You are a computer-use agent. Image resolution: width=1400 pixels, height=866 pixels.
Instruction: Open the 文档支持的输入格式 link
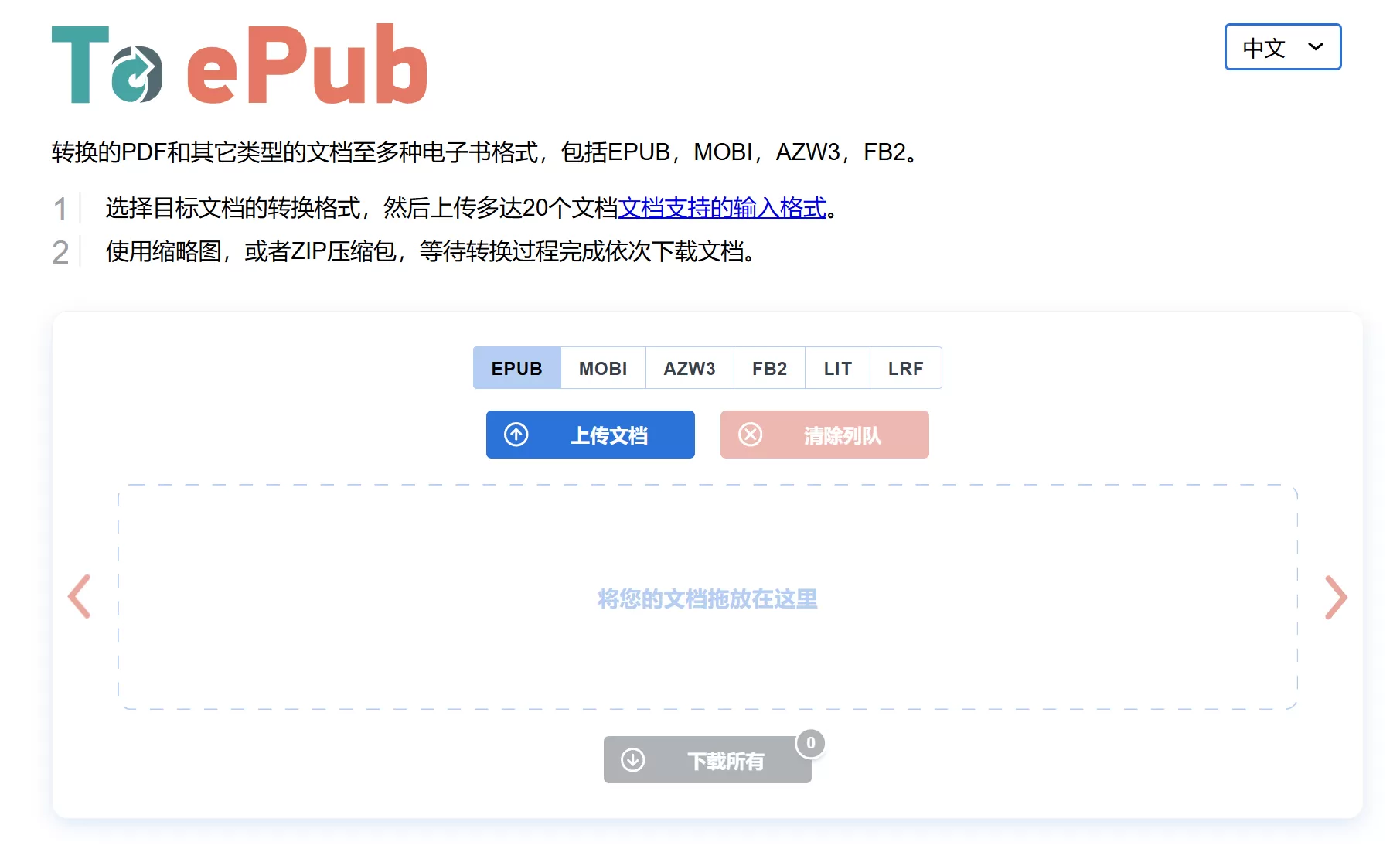tap(722, 208)
